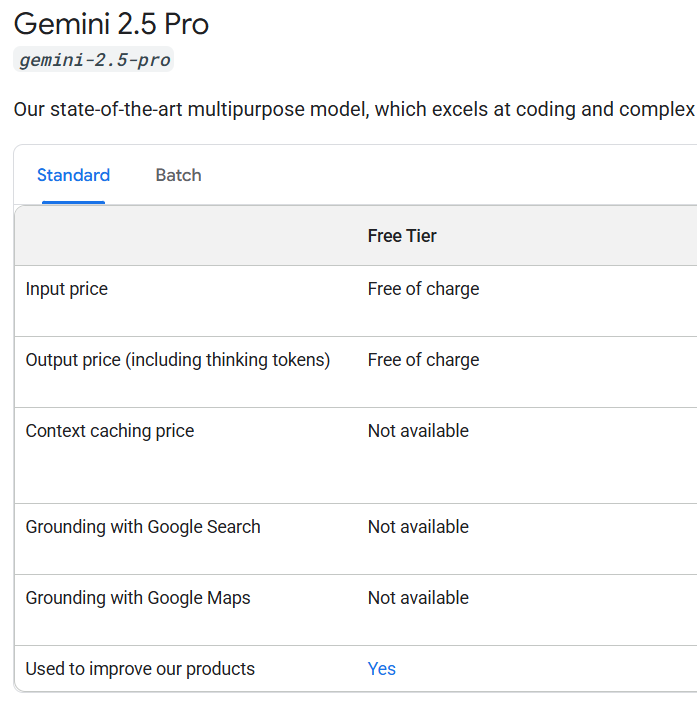Click the Gemini 2.5 Pro heading
Screen dimensions: 697x708
pyautogui.click(x=111, y=24)
